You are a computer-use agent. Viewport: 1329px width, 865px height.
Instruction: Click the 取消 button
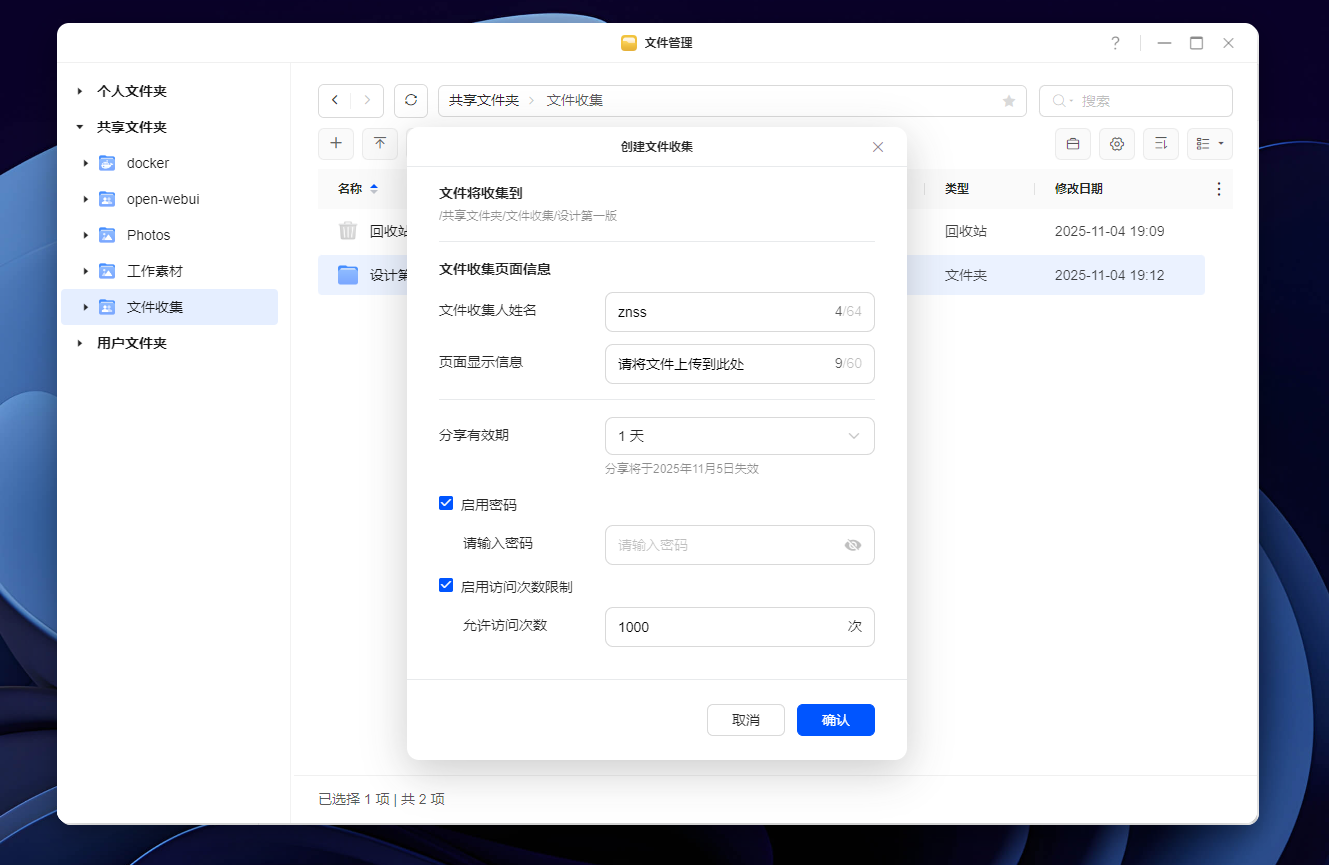pyautogui.click(x=746, y=720)
